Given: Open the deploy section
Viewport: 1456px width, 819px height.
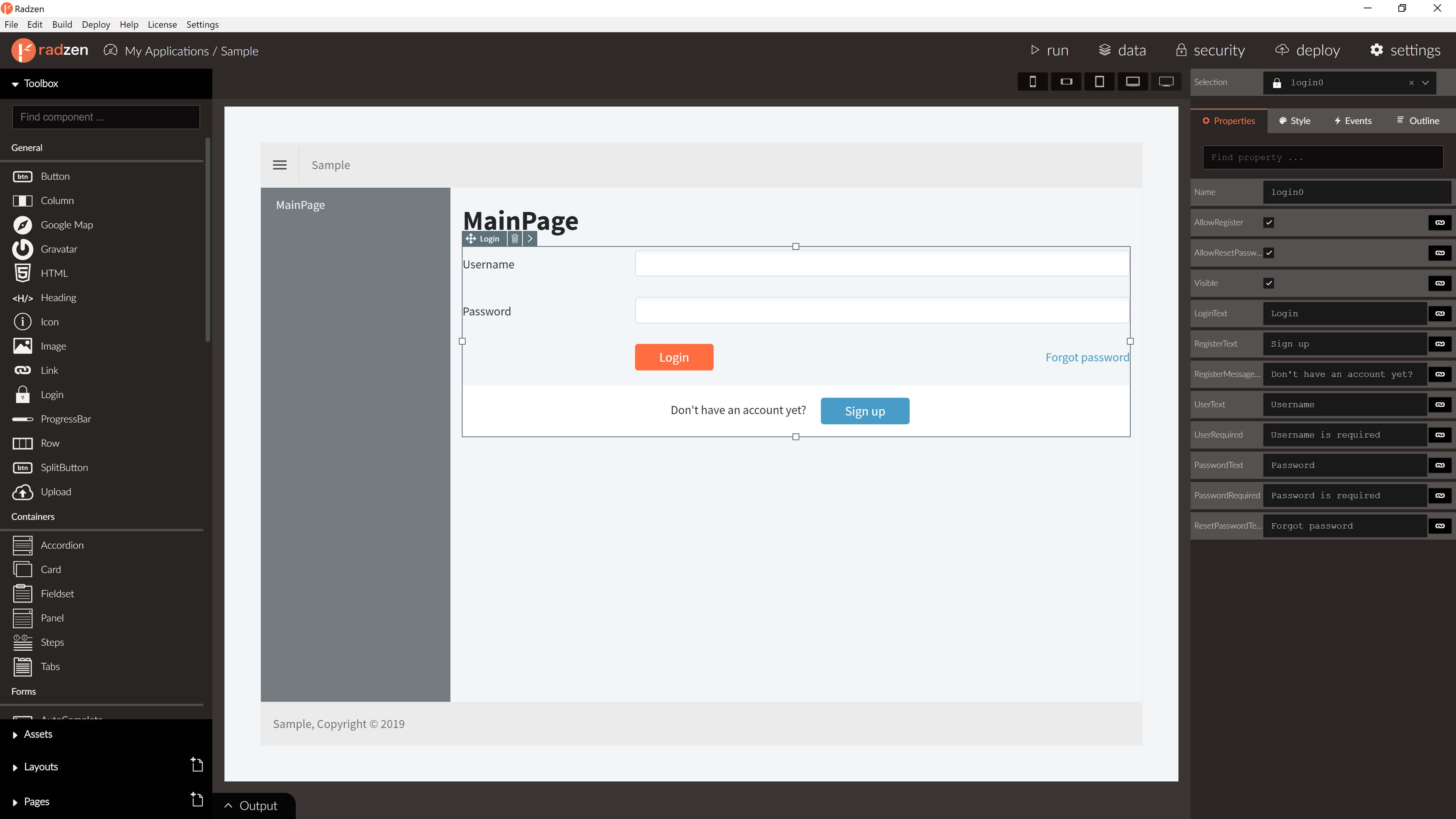Looking at the screenshot, I should (x=1308, y=50).
